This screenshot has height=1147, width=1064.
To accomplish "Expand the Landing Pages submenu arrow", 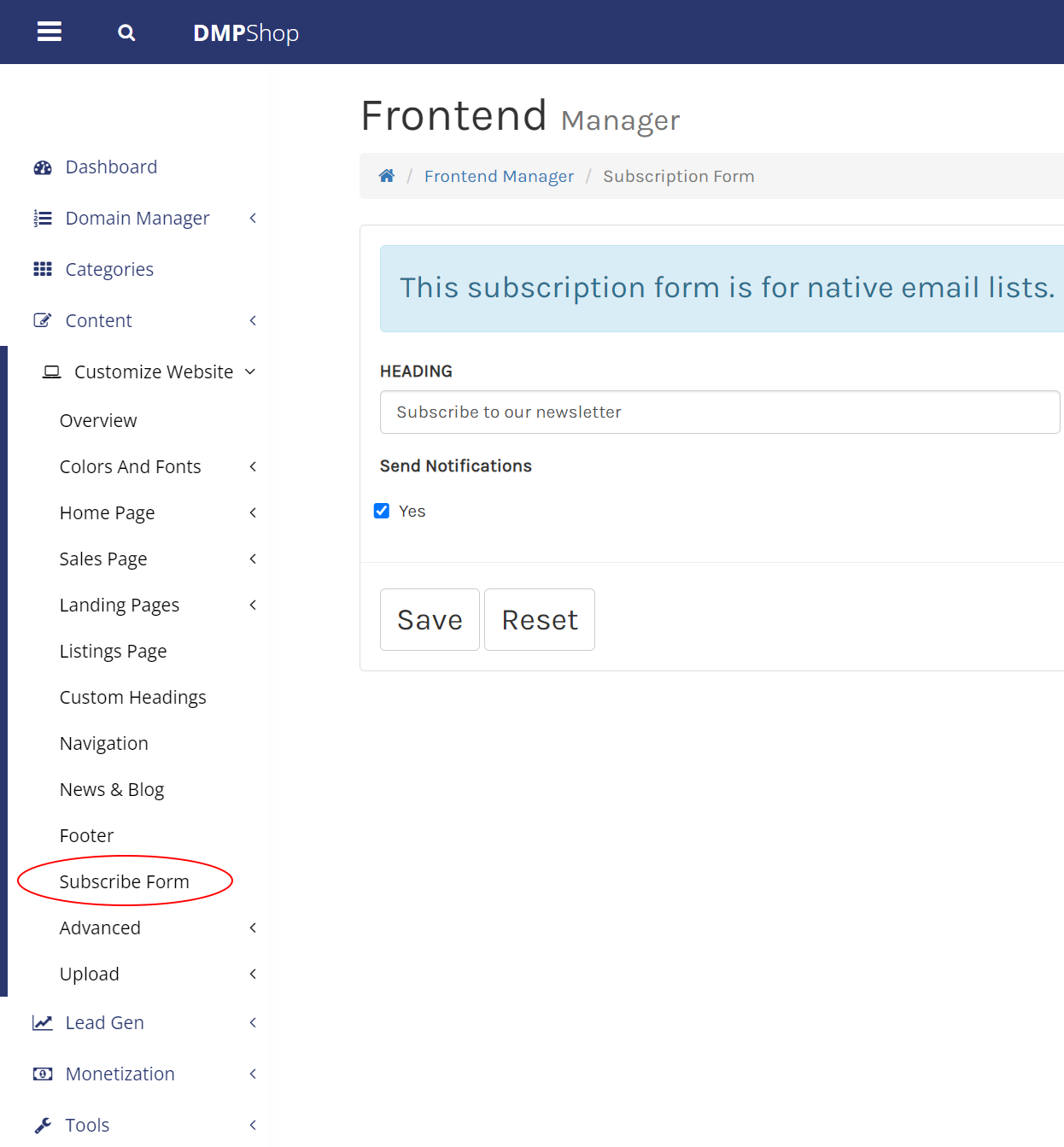I will click(x=253, y=605).
